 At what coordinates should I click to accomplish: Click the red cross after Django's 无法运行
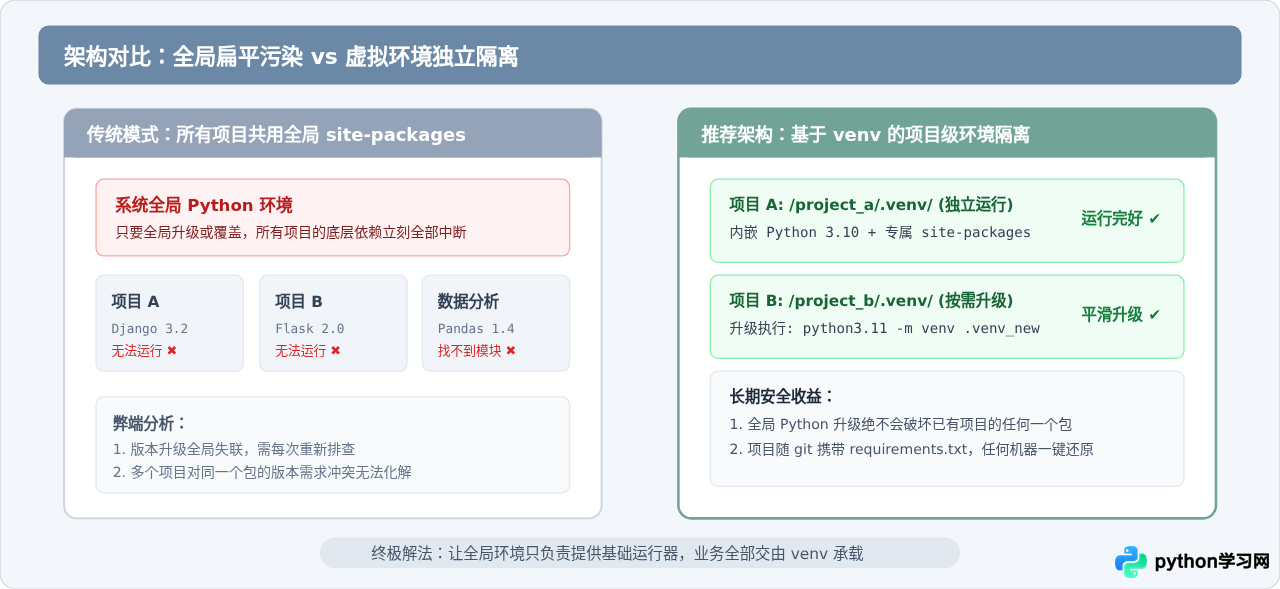click(172, 351)
